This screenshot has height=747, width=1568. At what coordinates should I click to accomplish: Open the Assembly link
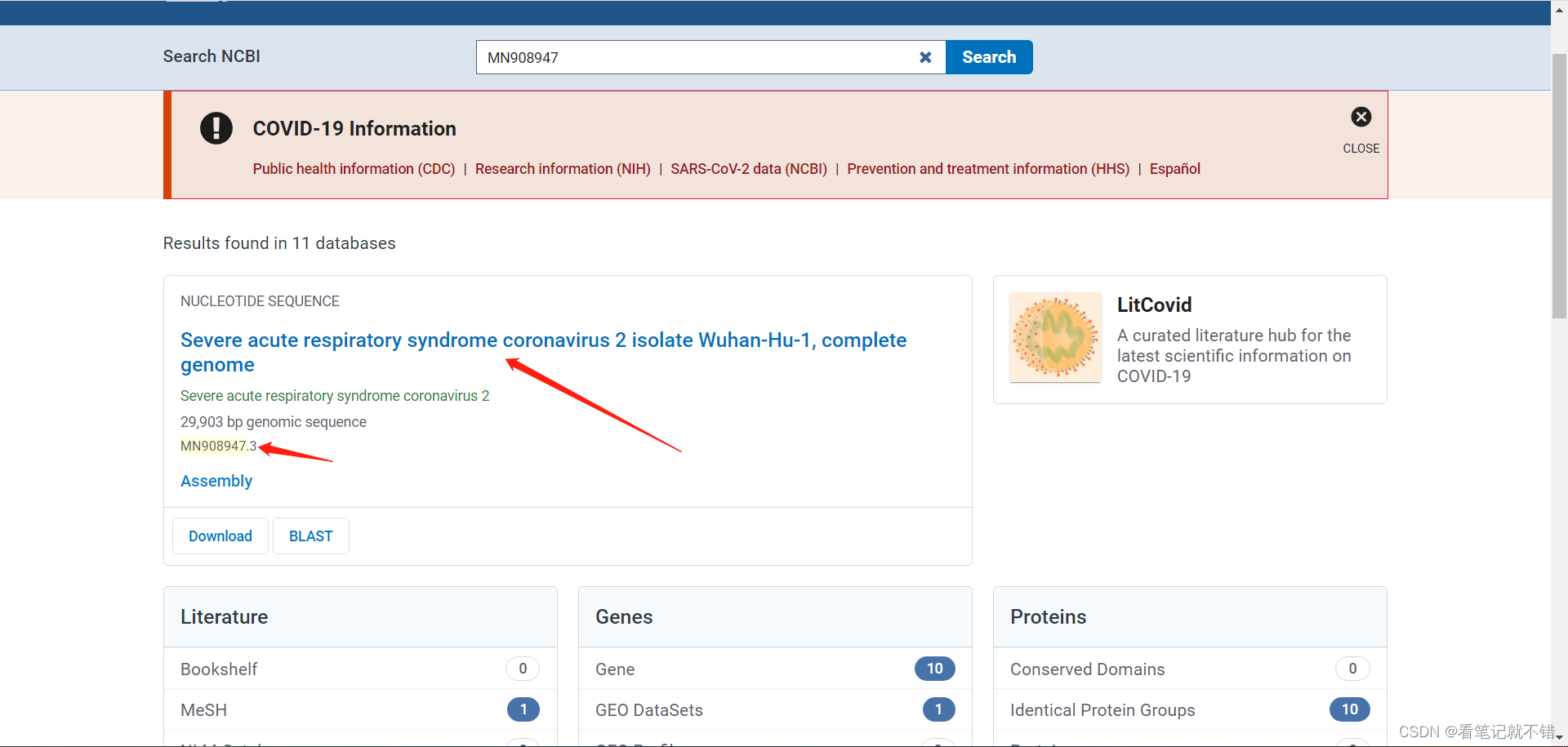pyautogui.click(x=216, y=481)
